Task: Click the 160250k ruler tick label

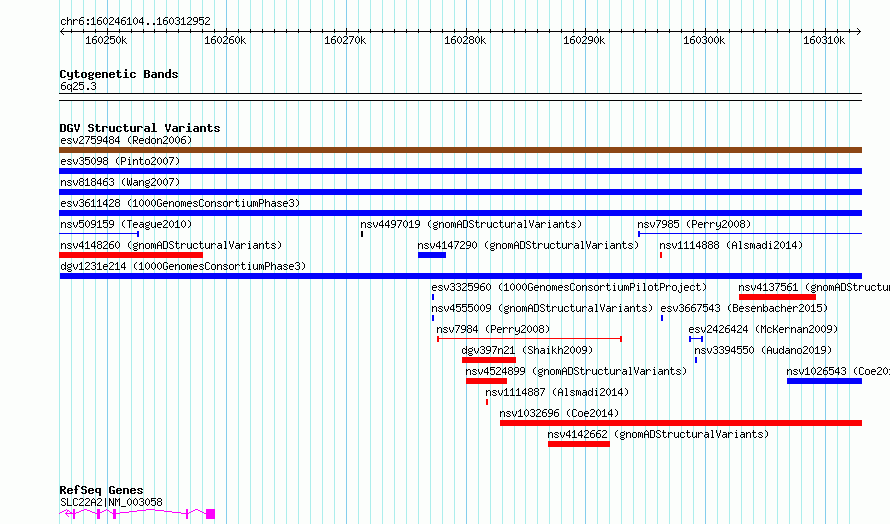Action: (106, 40)
